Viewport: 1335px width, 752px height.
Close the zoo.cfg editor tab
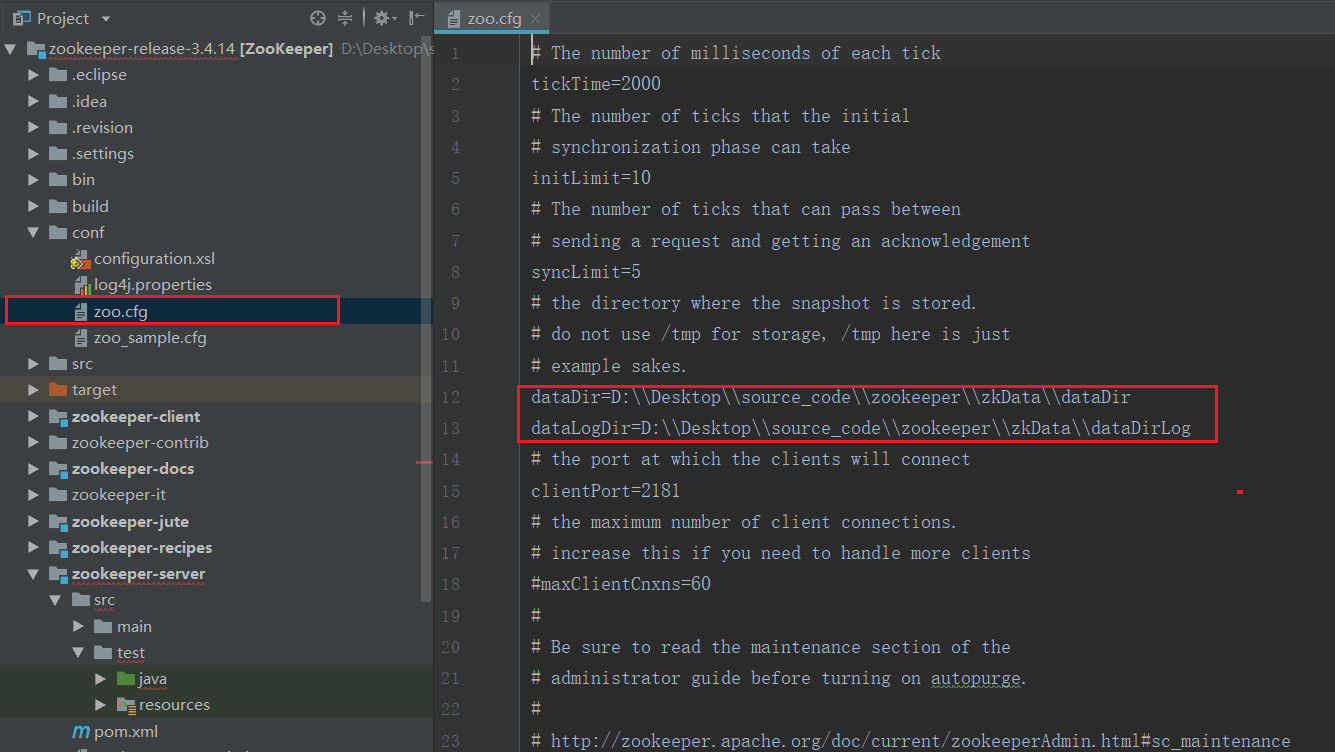(x=536, y=19)
